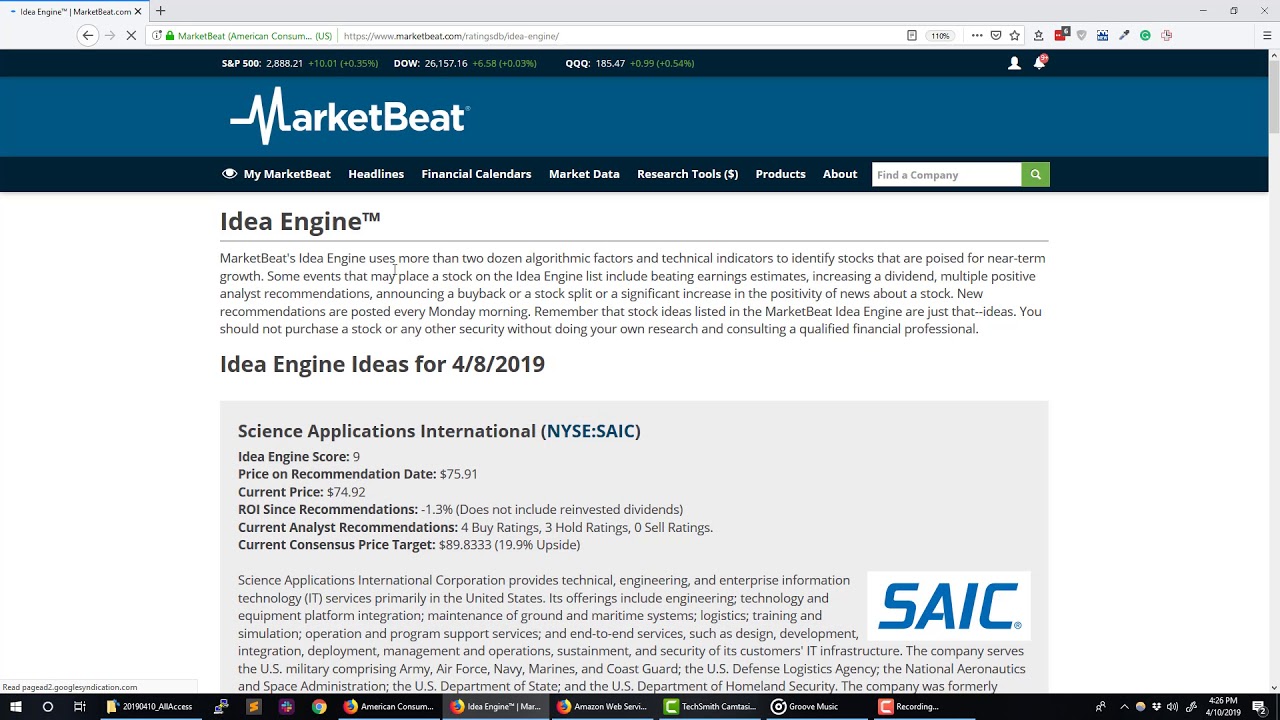Save page to Pocket
Screen dimensions: 1280x720
pos(996,35)
